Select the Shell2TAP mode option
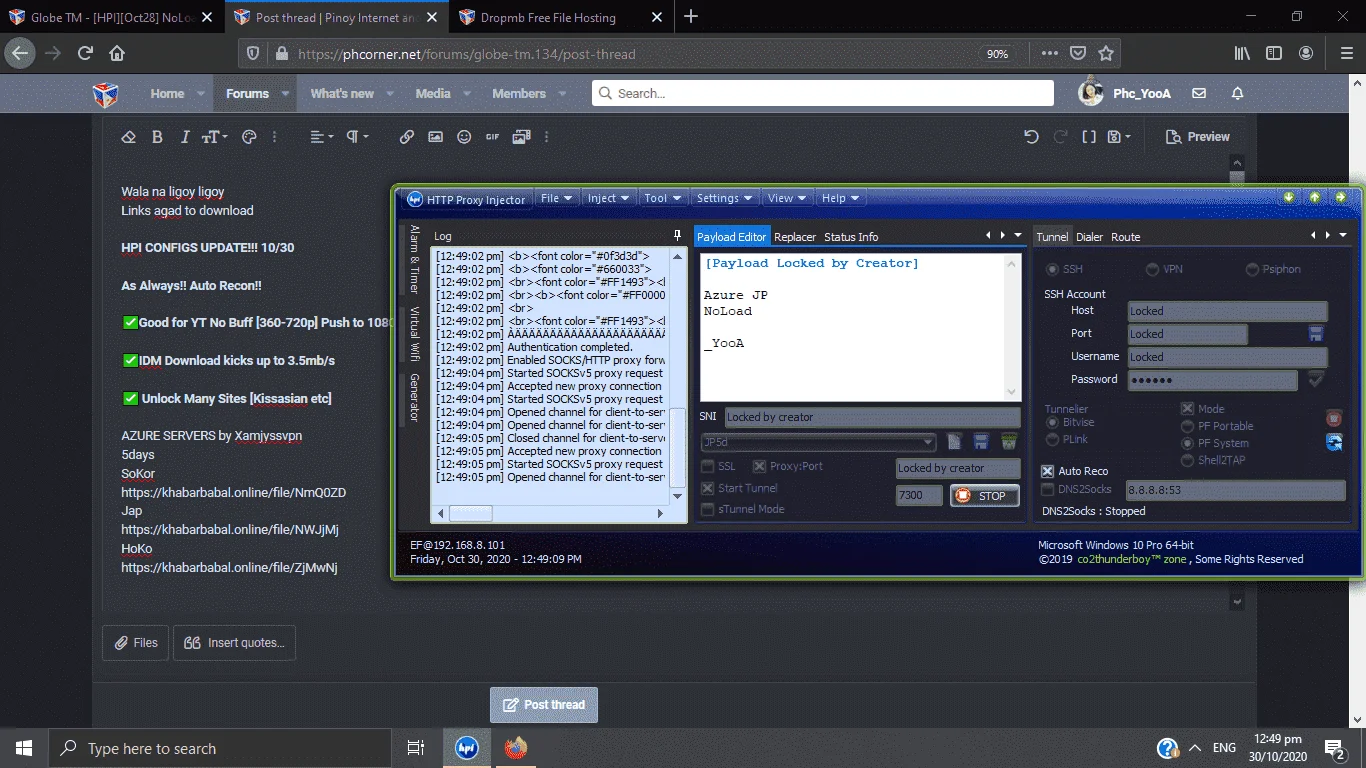1366x768 pixels. (x=1188, y=460)
